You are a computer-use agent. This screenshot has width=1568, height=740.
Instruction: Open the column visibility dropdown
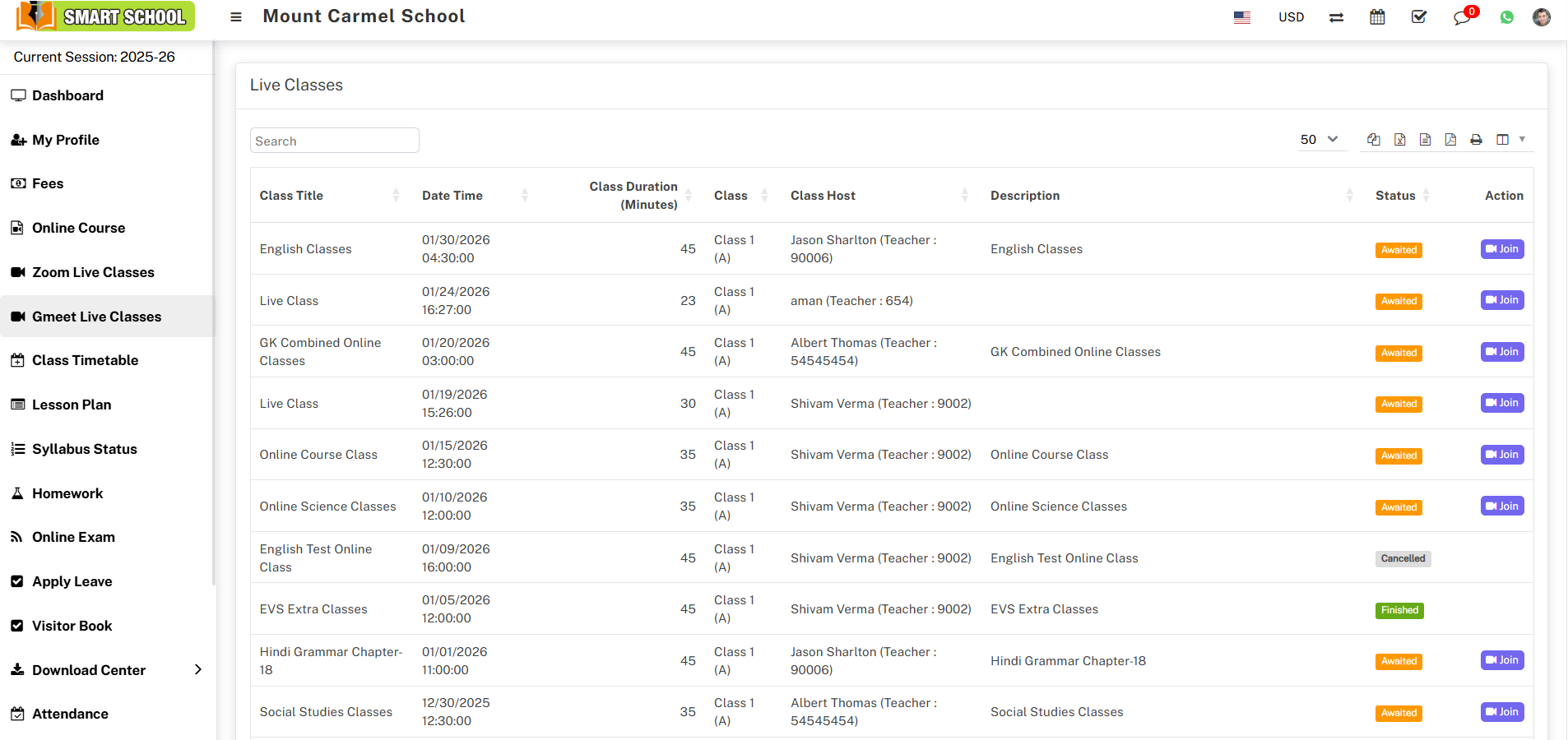pyautogui.click(x=1510, y=140)
